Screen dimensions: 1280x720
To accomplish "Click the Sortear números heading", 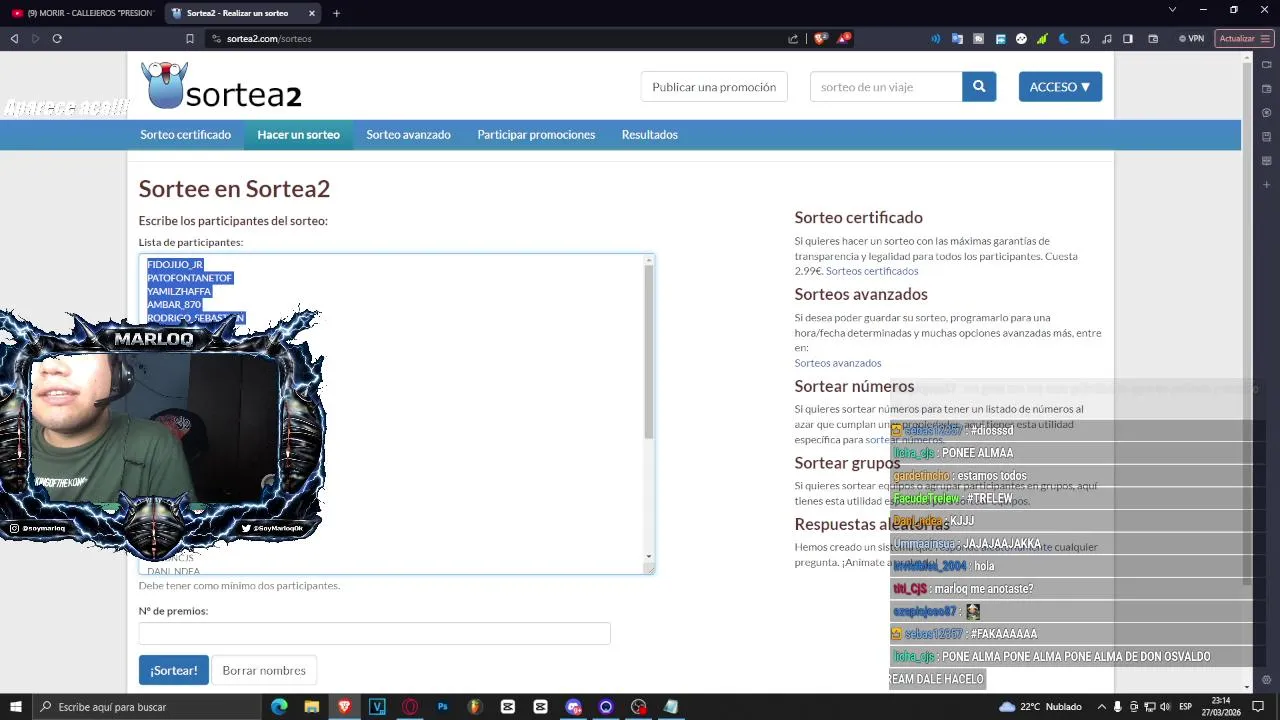I will pos(855,386).
